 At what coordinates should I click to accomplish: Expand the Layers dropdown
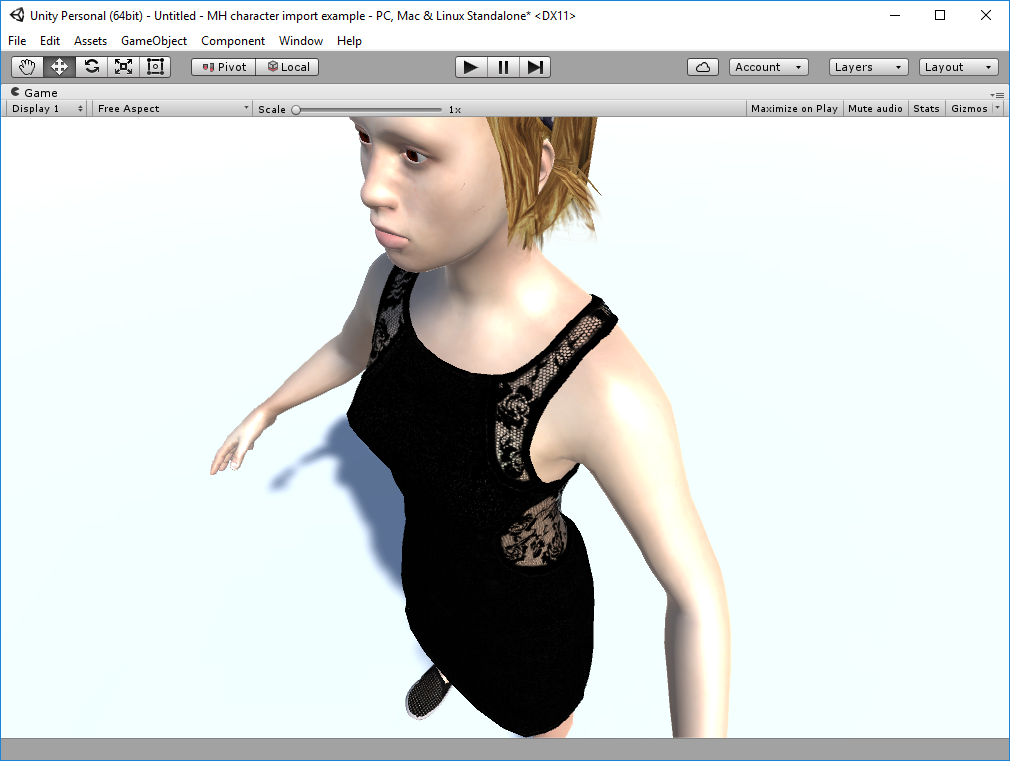868,67
